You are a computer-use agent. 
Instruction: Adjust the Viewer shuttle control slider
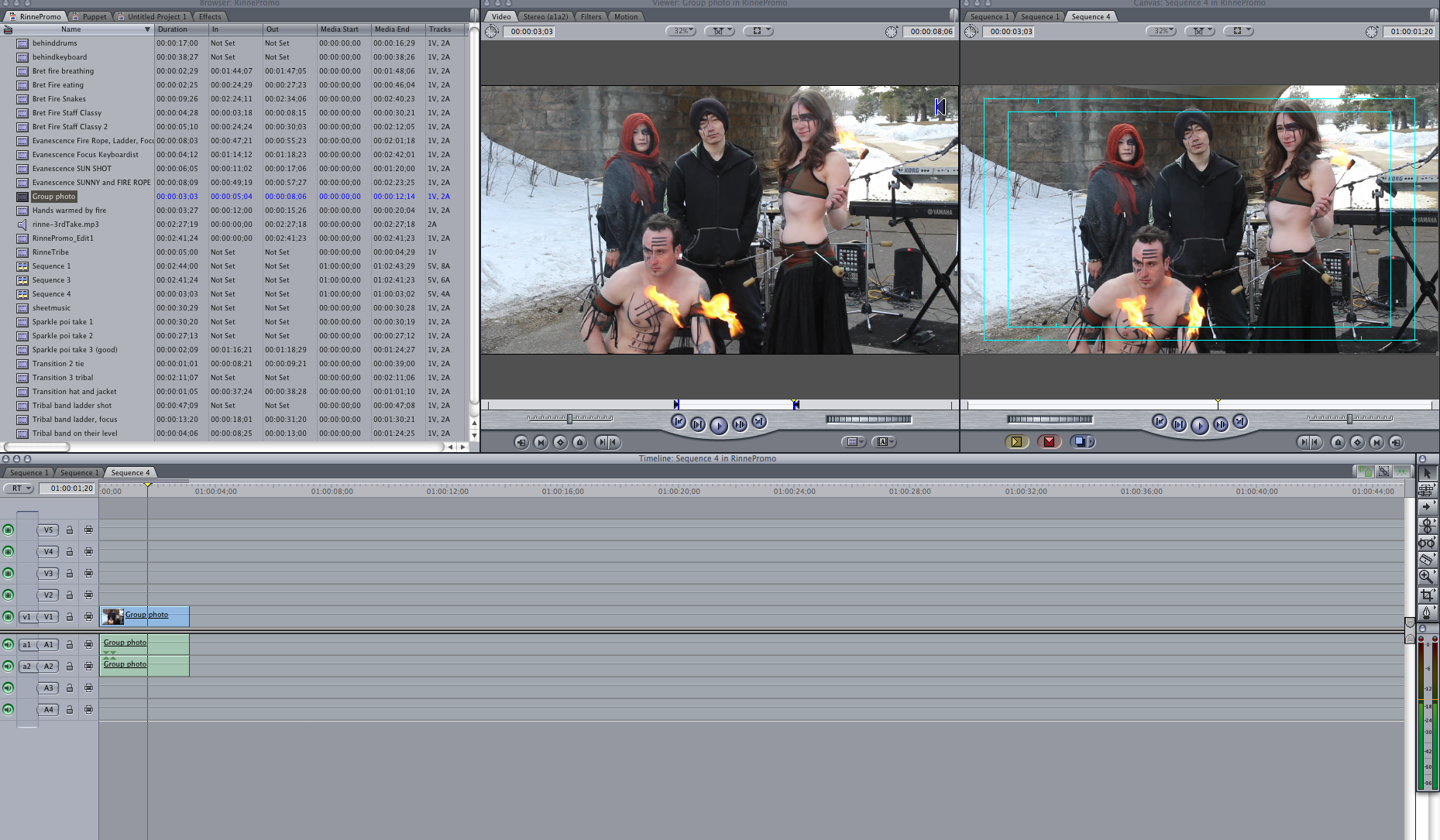[x=570, y=419]
